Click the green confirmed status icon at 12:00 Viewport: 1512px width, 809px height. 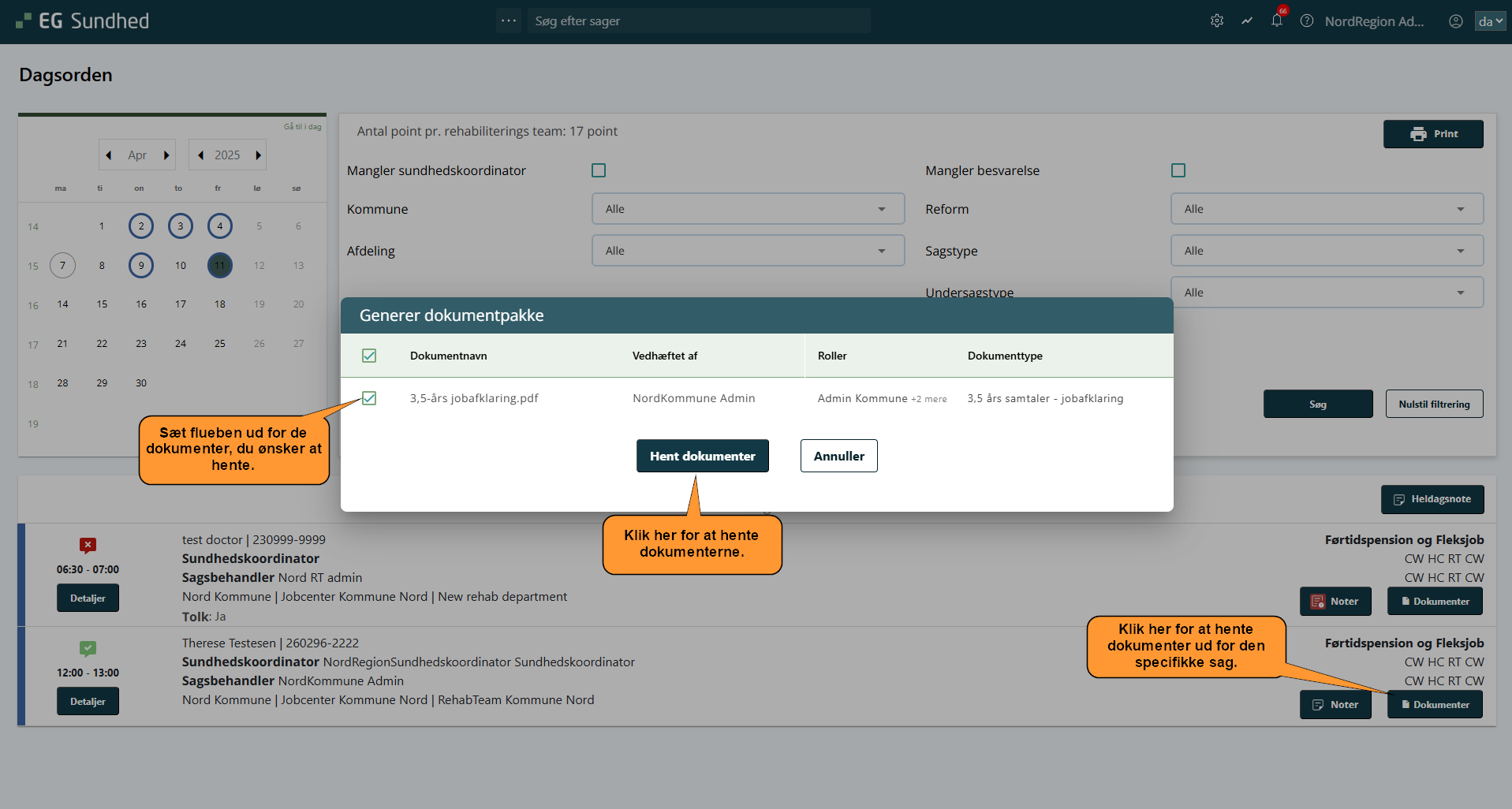point(88,648)
